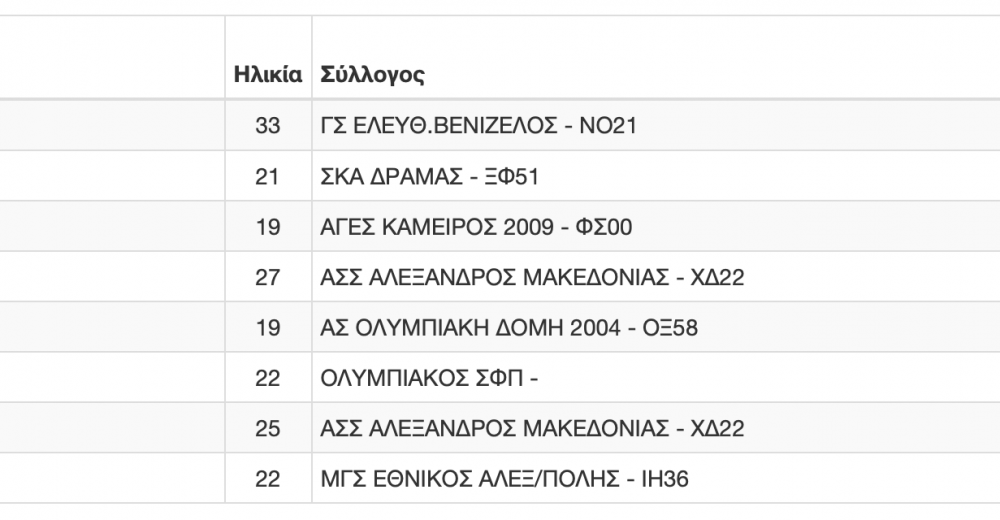Viewport: 1000px width, 520px height.
Task: Click the ΟΛΥΜΠΙΑΚΟΣ ΣΦΠ club cell
Action: pos(656,378)
